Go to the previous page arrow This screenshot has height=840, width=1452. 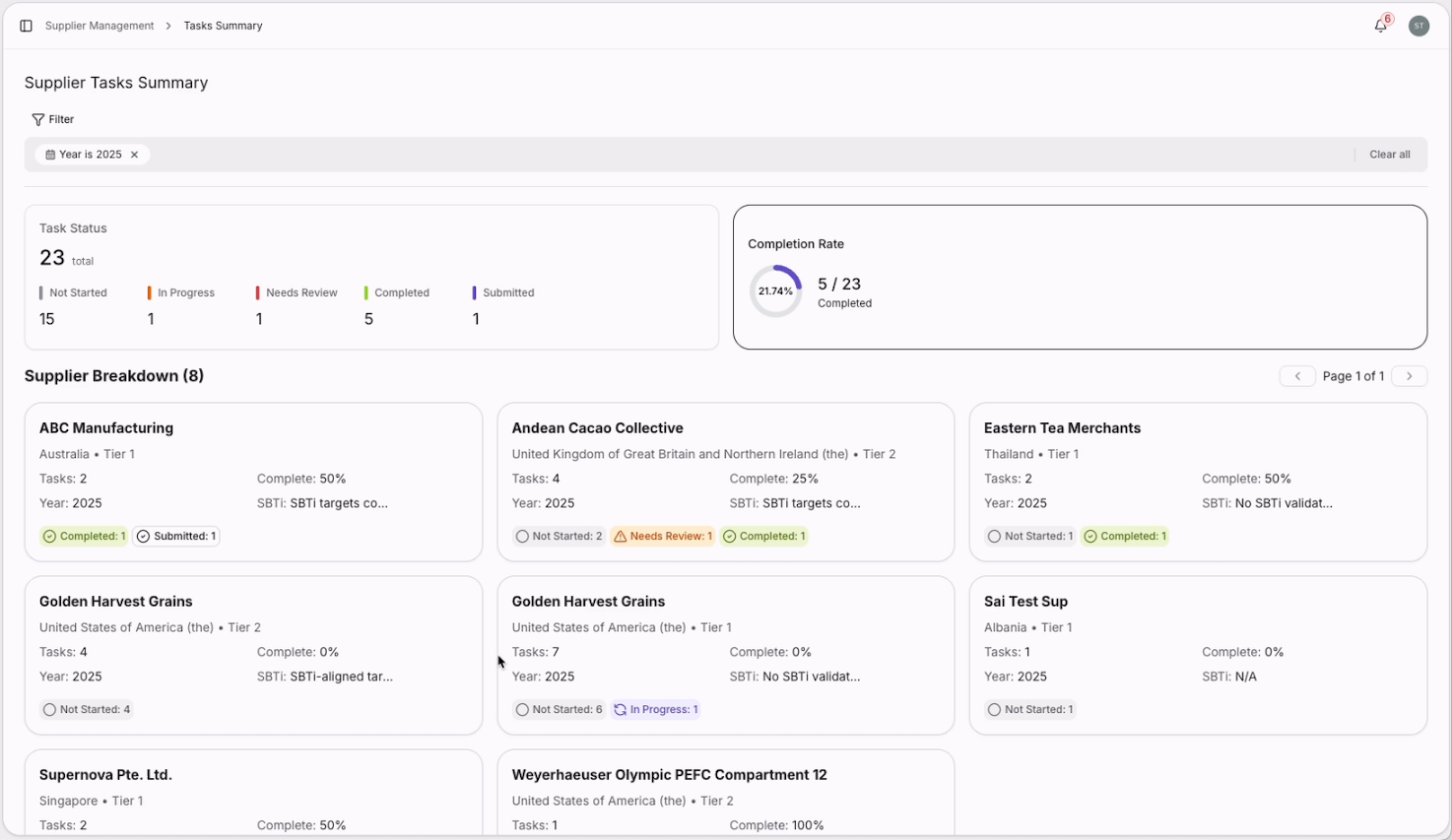(x=1297, y=376)
